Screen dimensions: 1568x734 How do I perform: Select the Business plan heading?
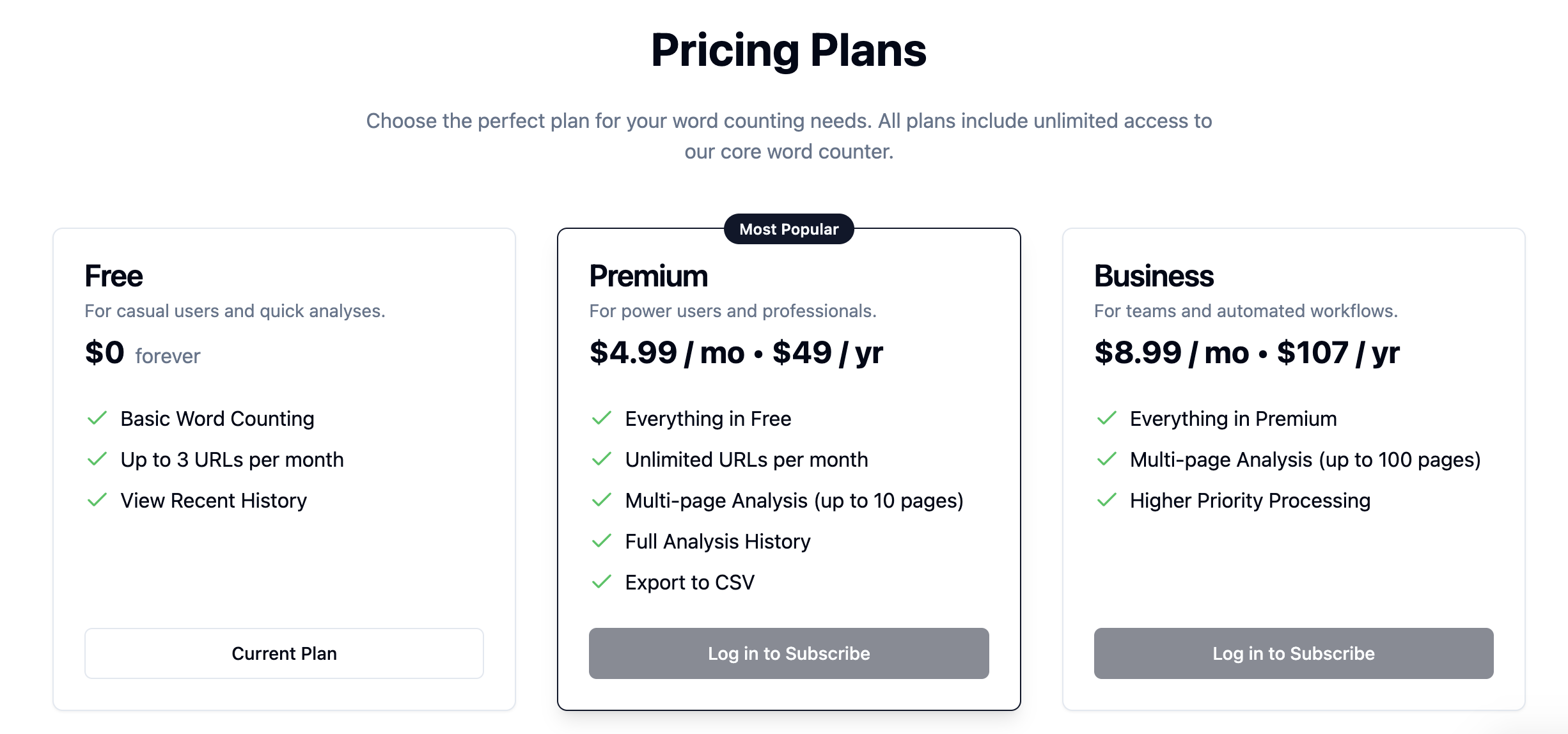1154,276
